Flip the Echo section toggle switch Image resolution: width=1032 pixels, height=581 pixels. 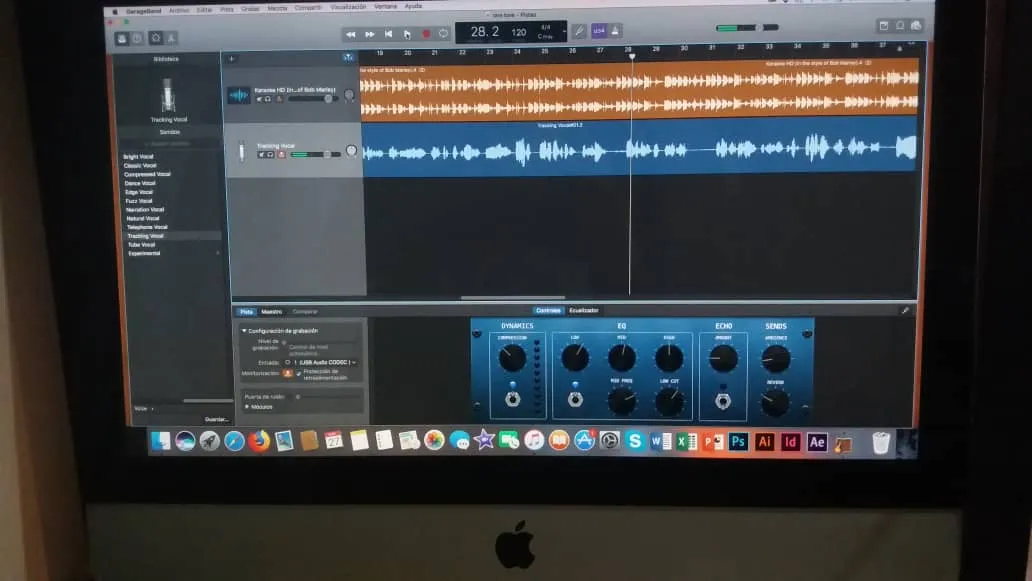(x=723, y=401)
